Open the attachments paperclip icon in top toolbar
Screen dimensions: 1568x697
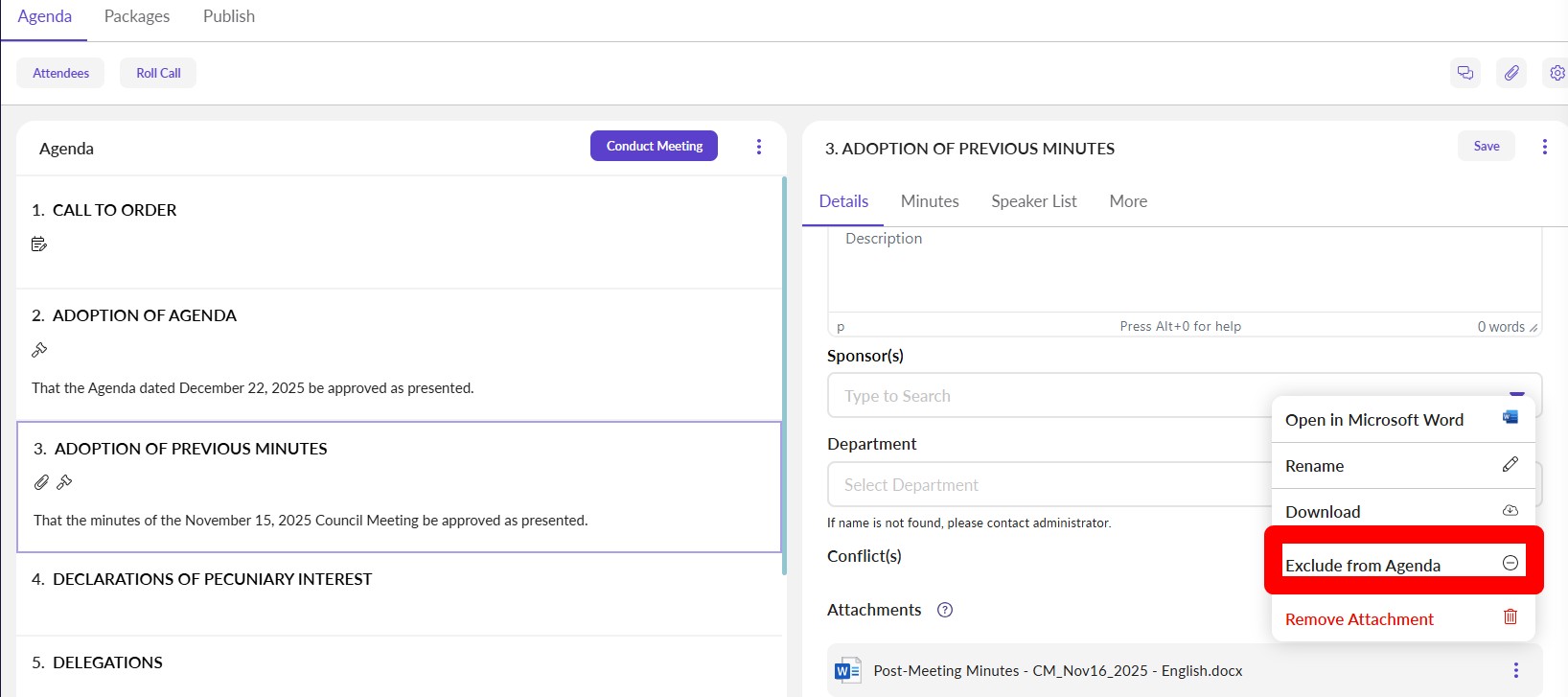pos(1511,73)
